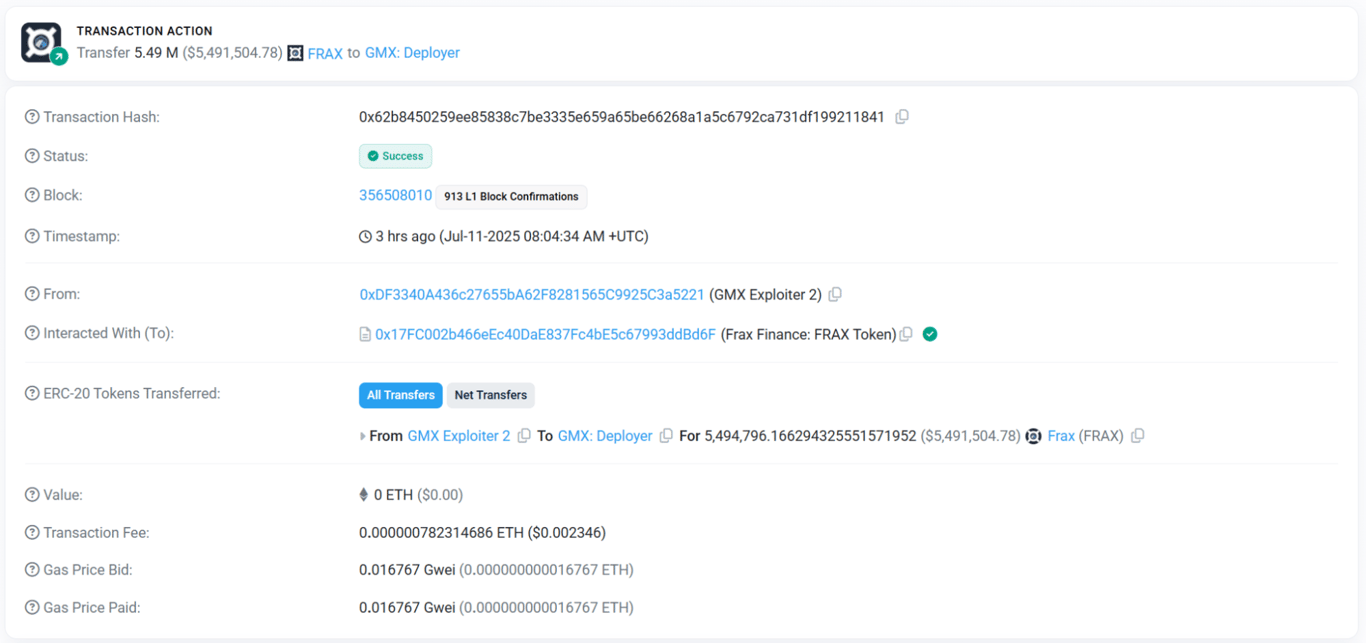This screenshot has width=1366, height=643.
Task: Copy the FRAX token contract address
Action: (906, 334)
